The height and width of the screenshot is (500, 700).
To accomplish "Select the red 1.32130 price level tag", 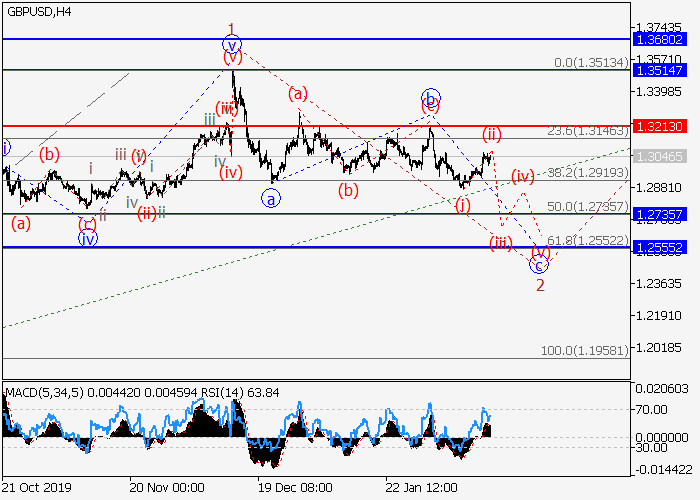I will pos(660,126).
